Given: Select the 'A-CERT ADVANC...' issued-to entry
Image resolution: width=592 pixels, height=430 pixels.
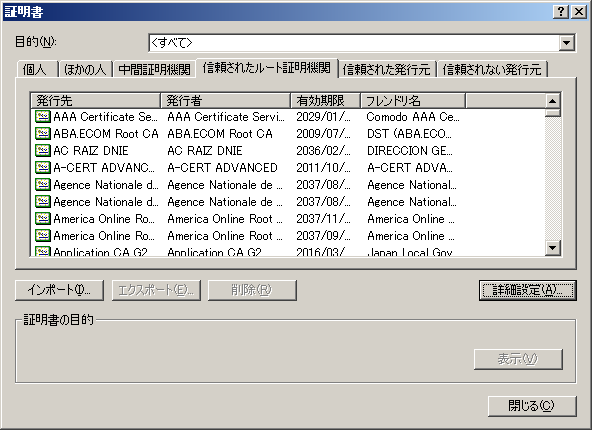Looking at the screenshot, I should click(x=104, y=168).
